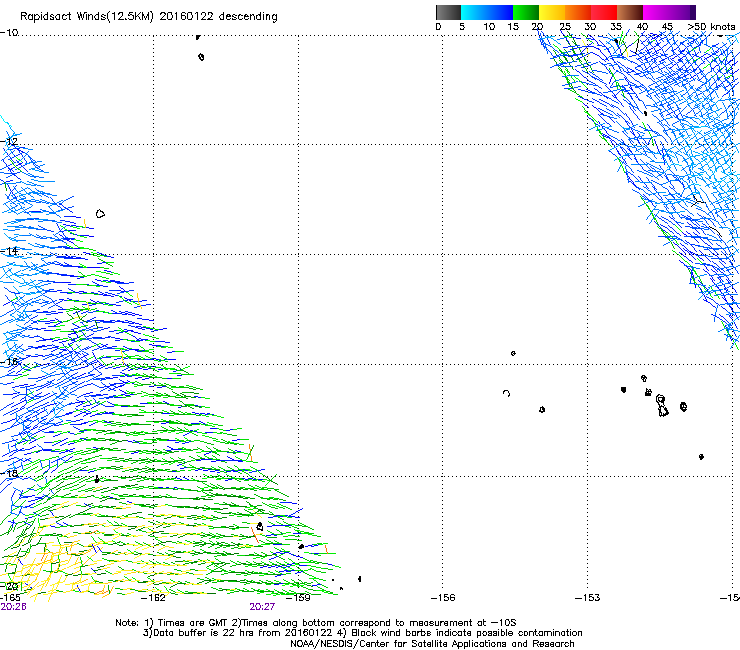Click the -10 latitude label
Viewport: 740px width, 650px height.
[x=9, y=33]
